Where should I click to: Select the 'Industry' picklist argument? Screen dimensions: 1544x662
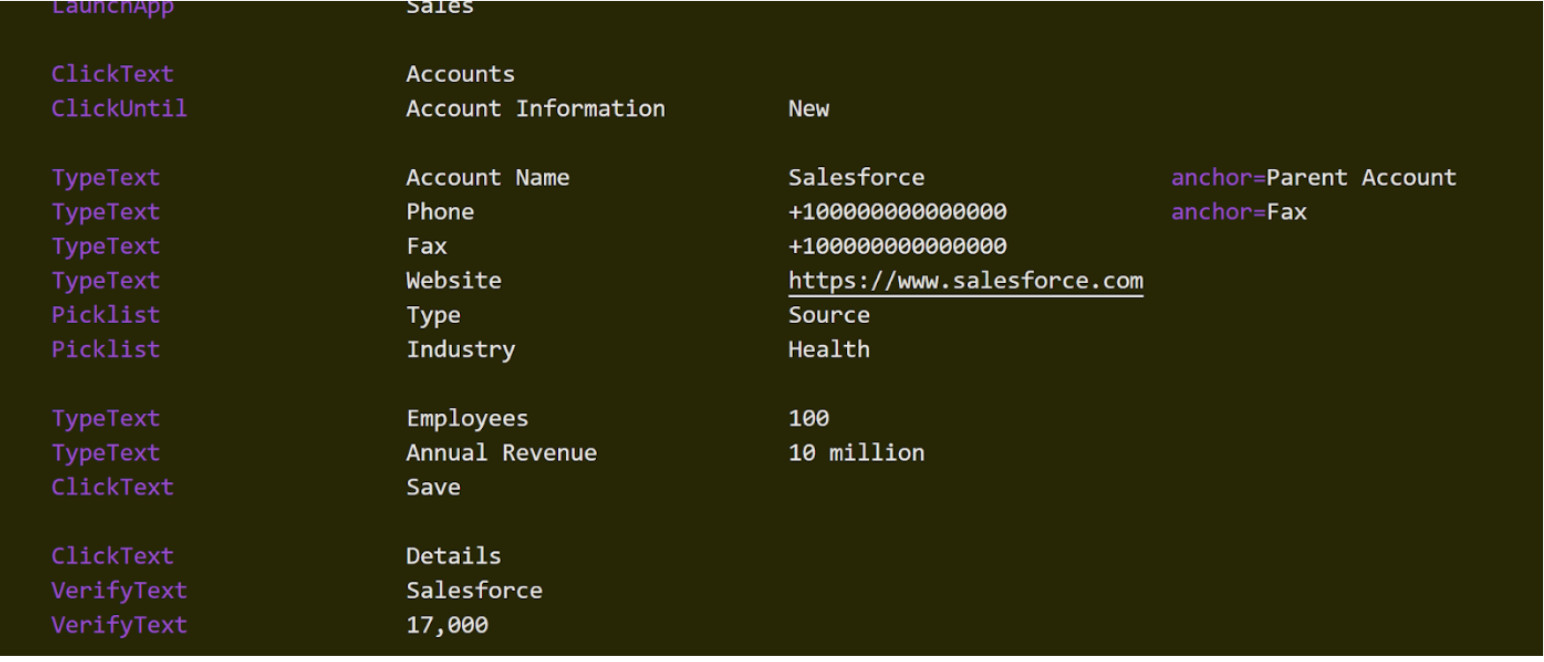[x=460, y=349]
